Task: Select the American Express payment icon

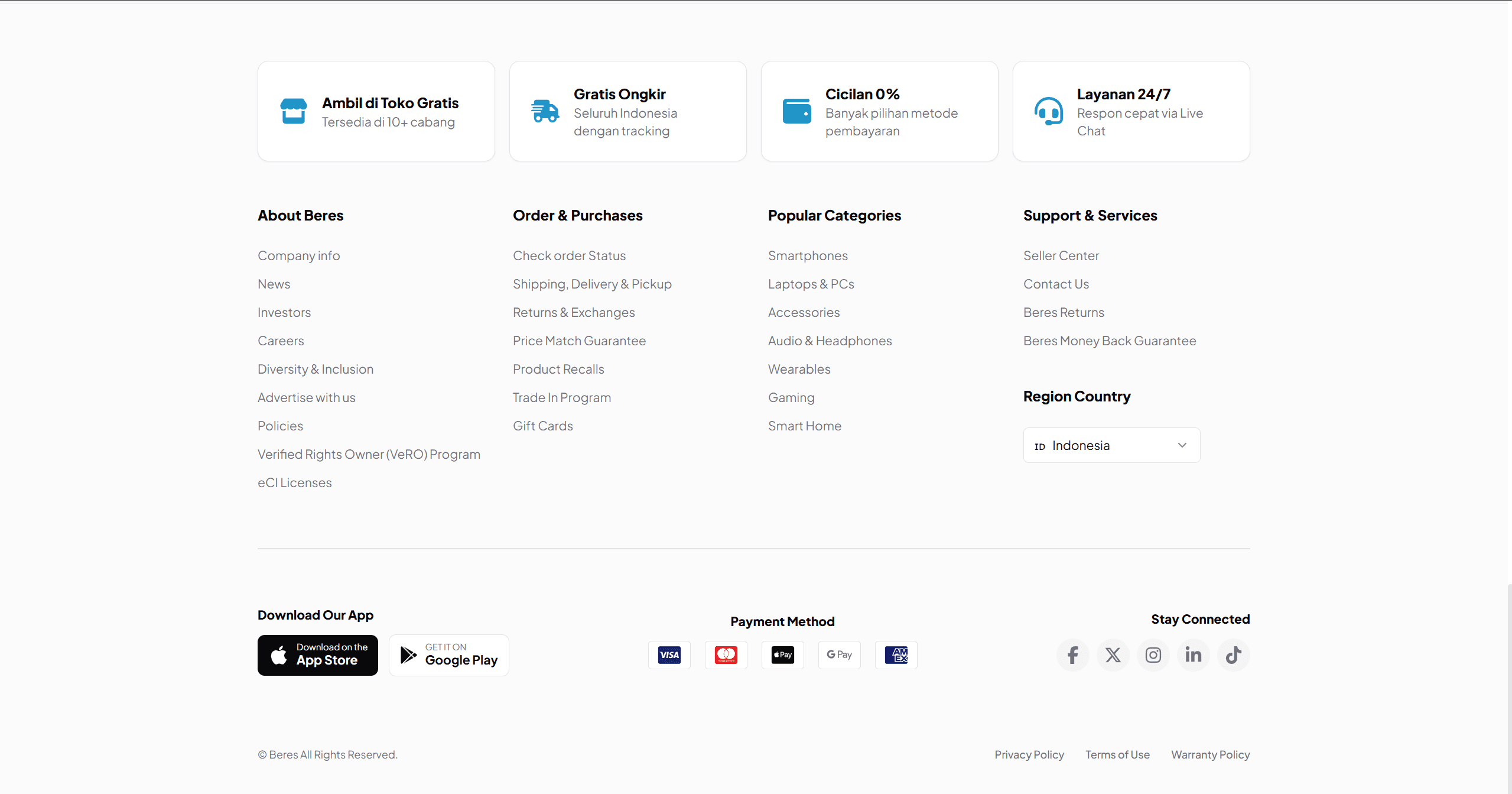Action: 896,655
